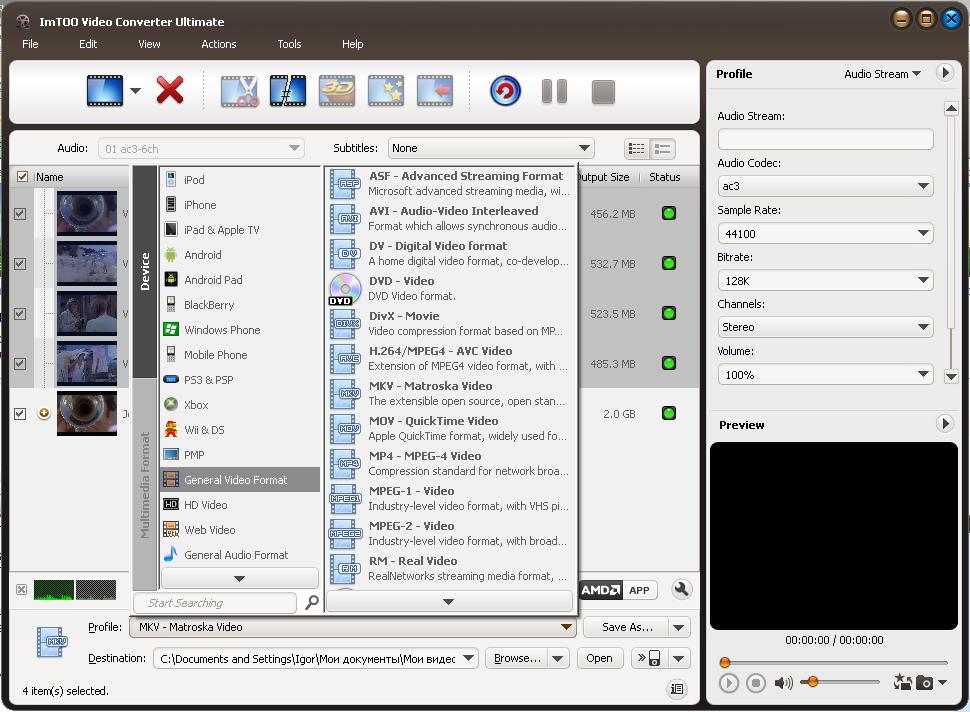
Task: Open the Edit menu
Action: (x=88, y=44)
